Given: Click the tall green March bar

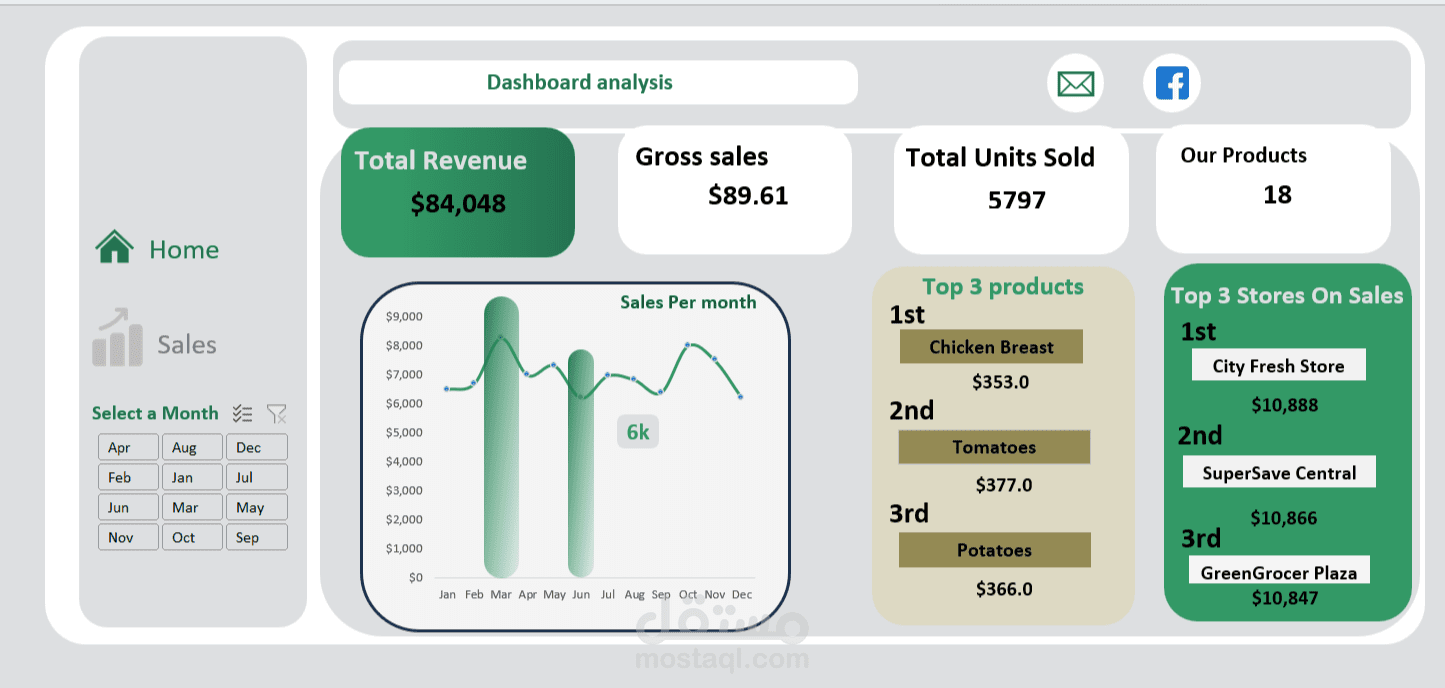Looking at the screenshot, I should click(501, 437).
